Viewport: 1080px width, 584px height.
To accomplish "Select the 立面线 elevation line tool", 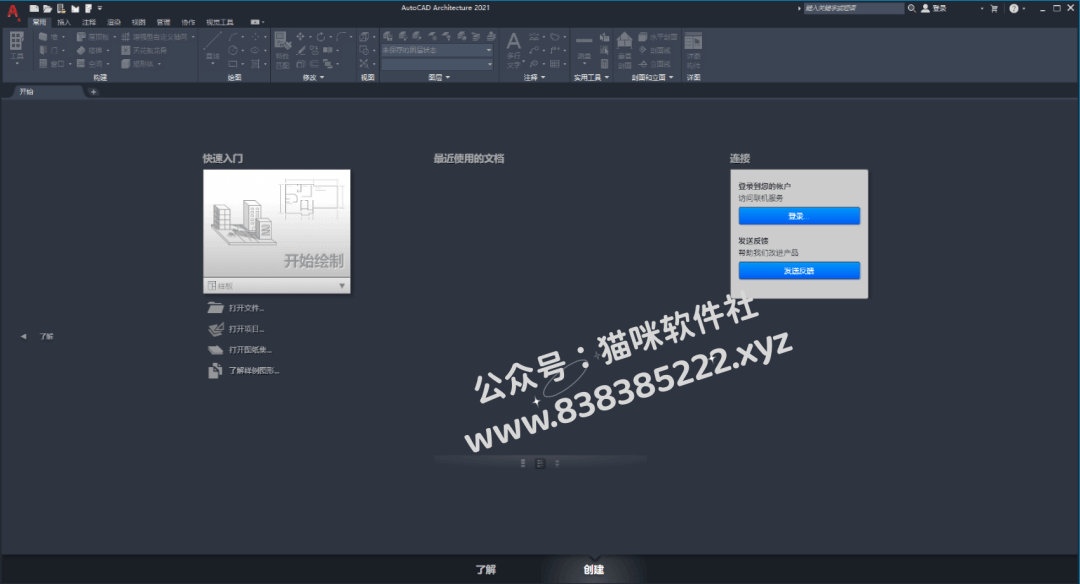I will click(654, 63).
